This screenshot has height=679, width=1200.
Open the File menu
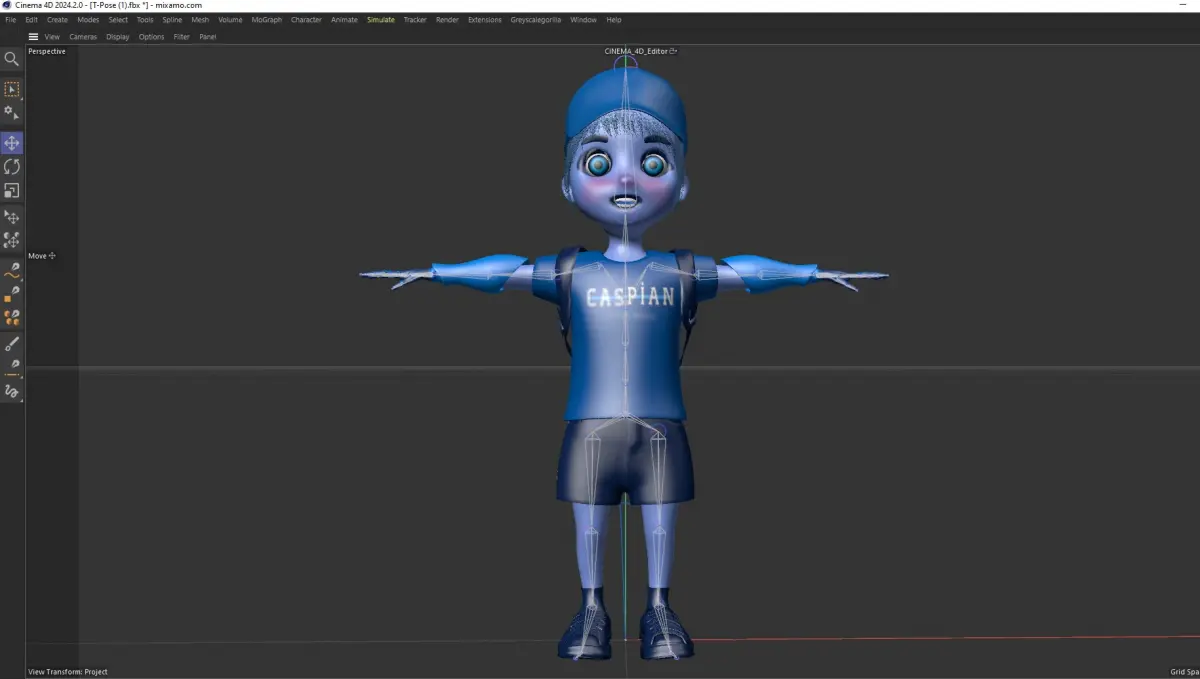click(x=11, y=20)
